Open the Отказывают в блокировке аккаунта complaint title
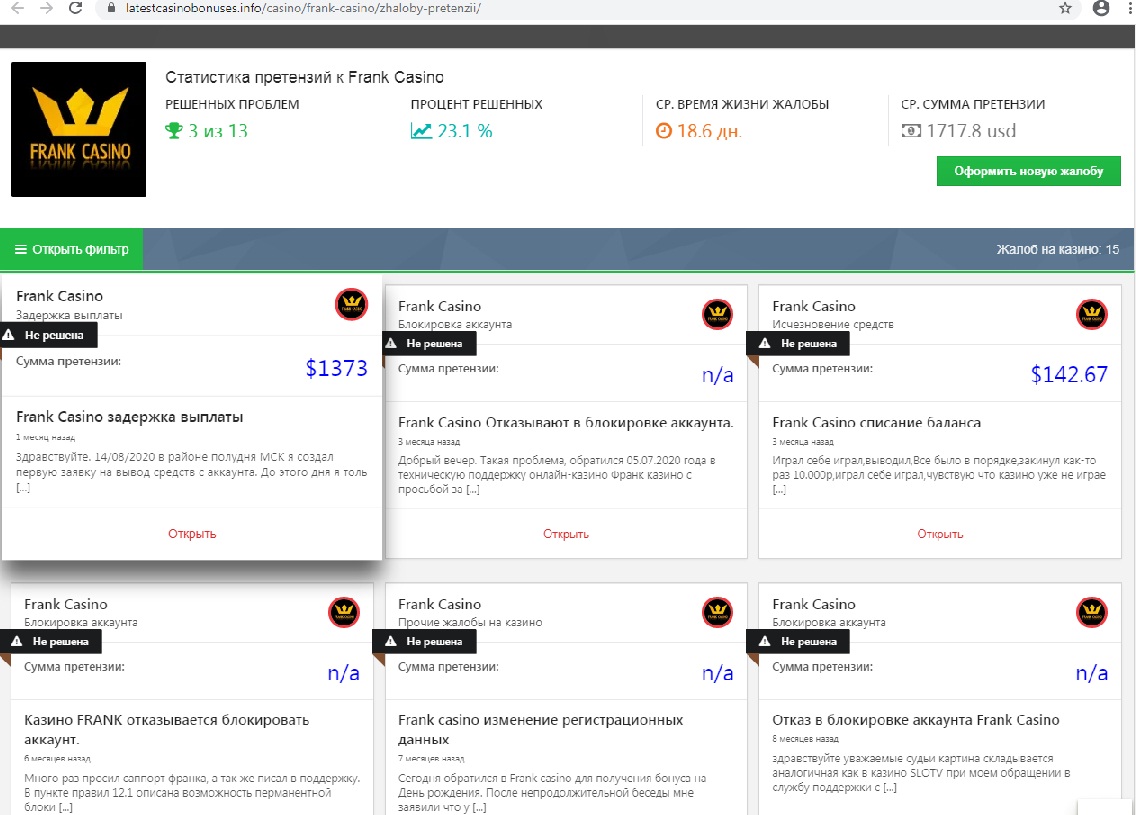The width and height of the screenshot is (1136, 815). coord(566,422)
